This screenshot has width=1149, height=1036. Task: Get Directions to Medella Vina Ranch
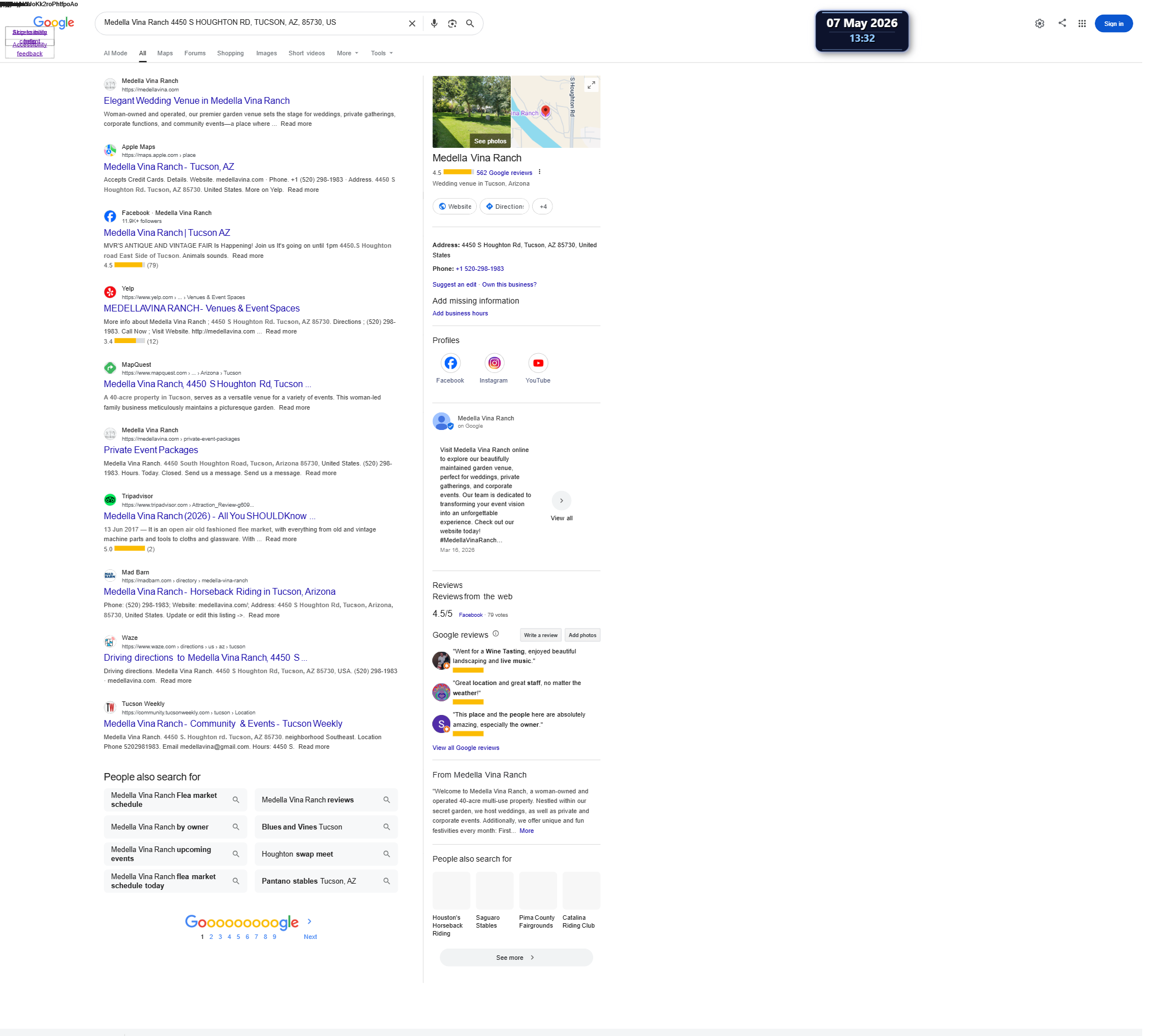click(504, 207)
